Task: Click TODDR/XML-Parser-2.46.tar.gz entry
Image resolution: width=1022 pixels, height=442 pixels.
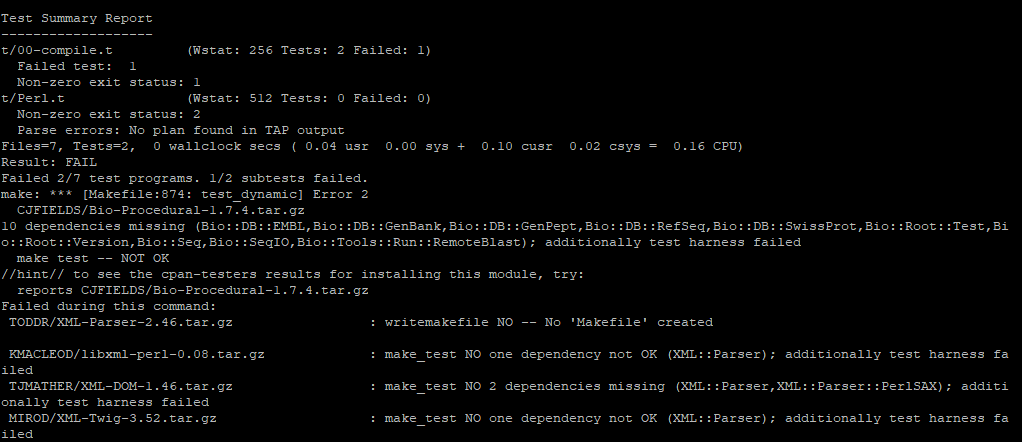Action: [x=121, y=322]
